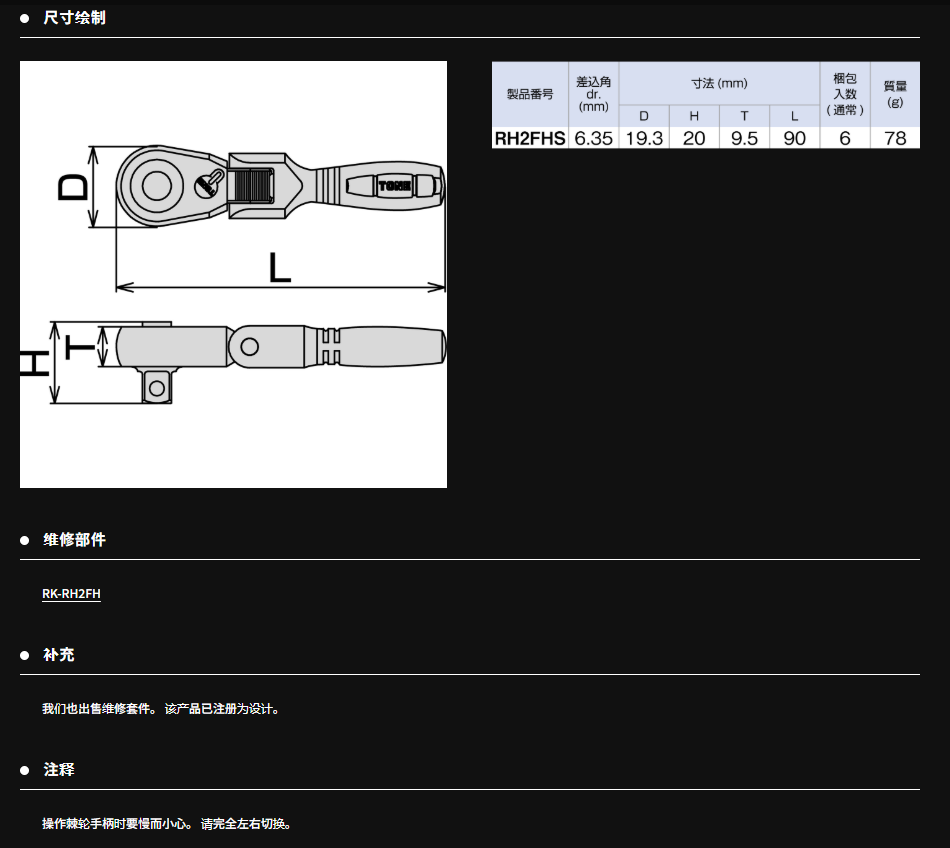
Task: Click the 寸法 (mm) table header
Action: point(718,83)
